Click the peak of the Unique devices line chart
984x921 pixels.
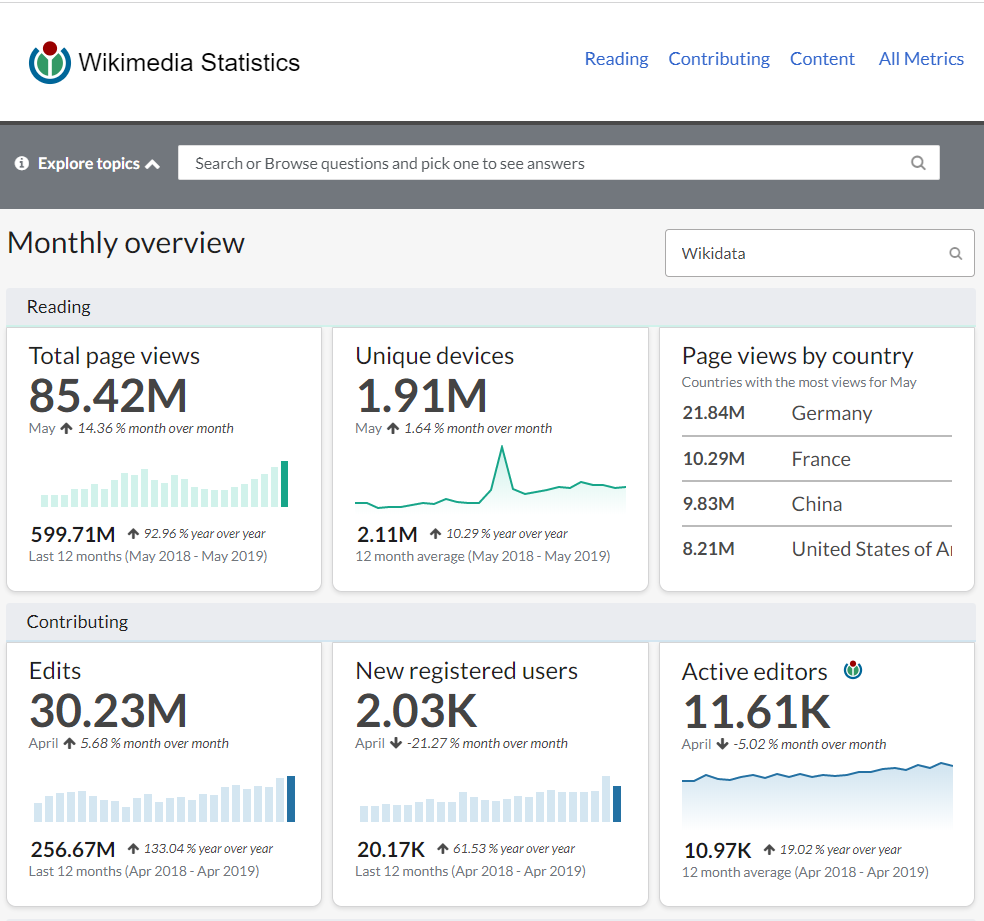501,448
